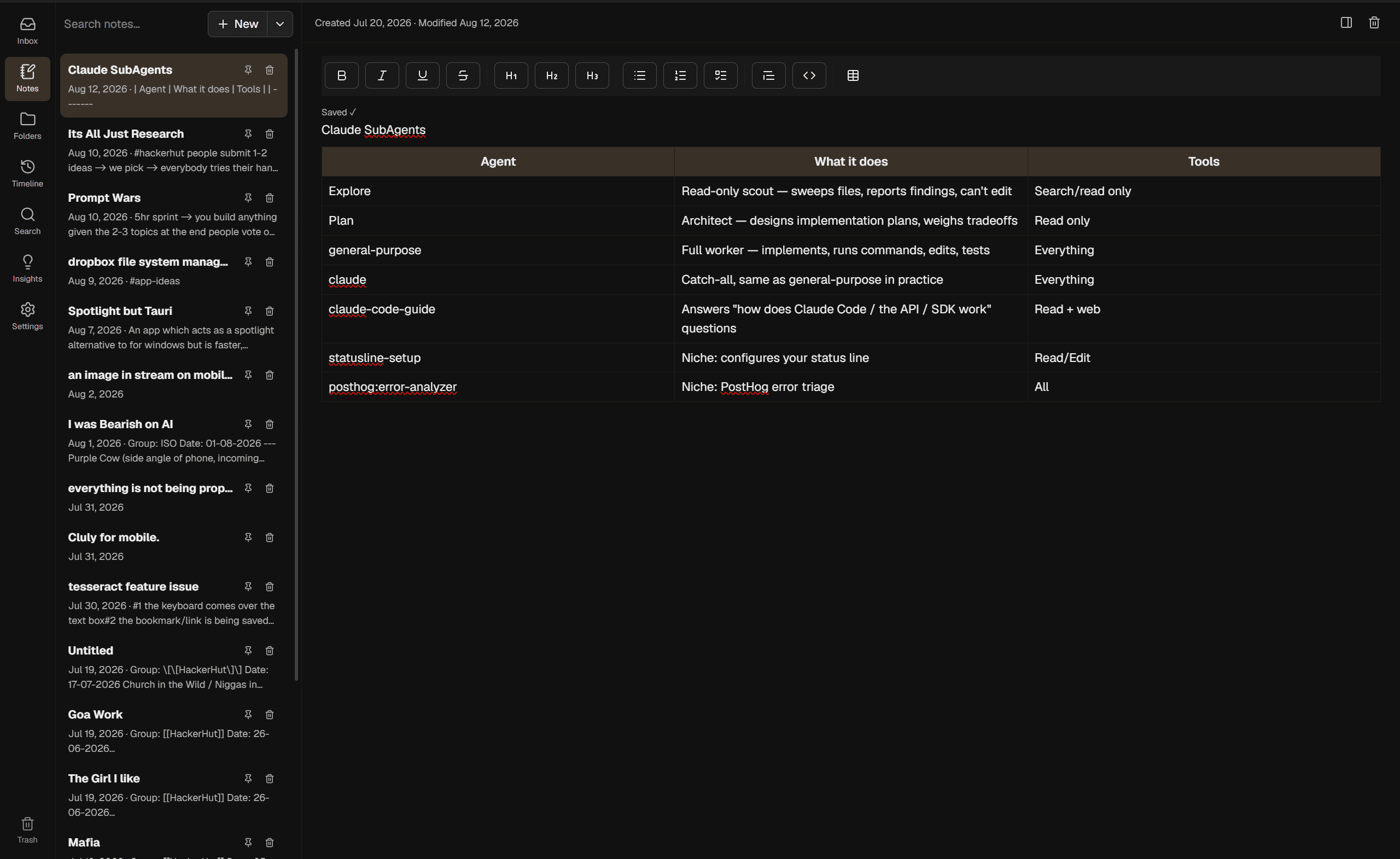Toggle bold formatting in editor toolbar
The width and height of the screenshot is (1400, 859).
[341, 75]
